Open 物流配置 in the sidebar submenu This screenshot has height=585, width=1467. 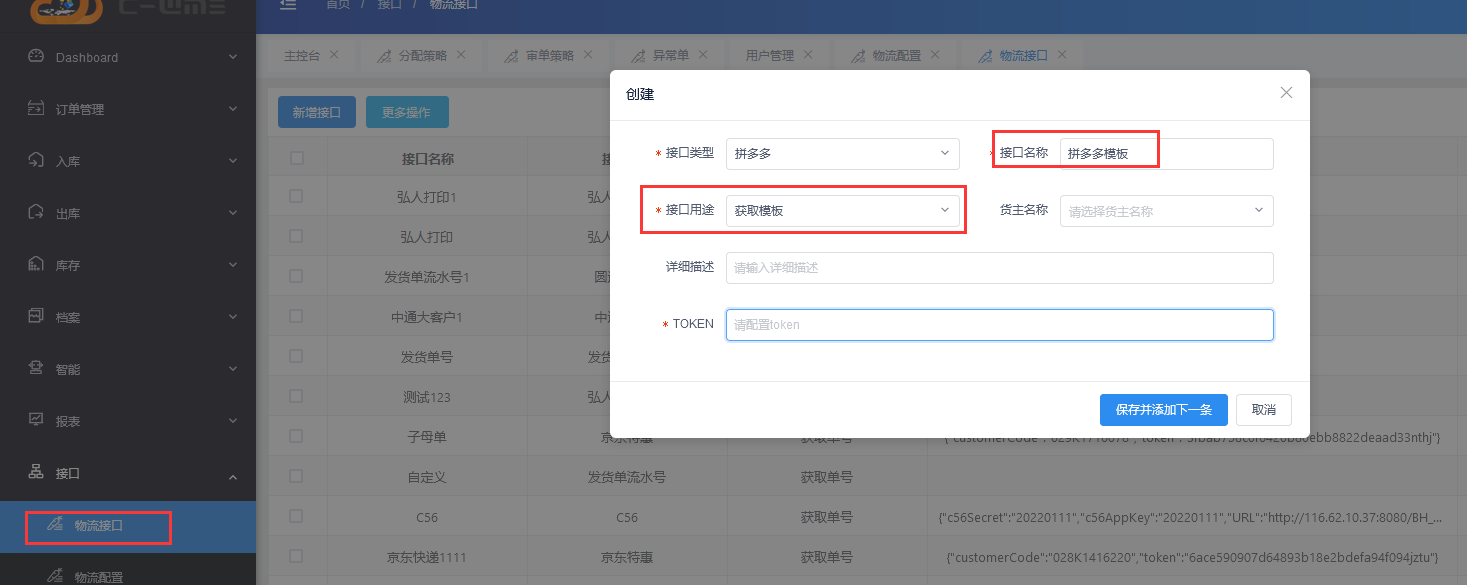[98, 576]
